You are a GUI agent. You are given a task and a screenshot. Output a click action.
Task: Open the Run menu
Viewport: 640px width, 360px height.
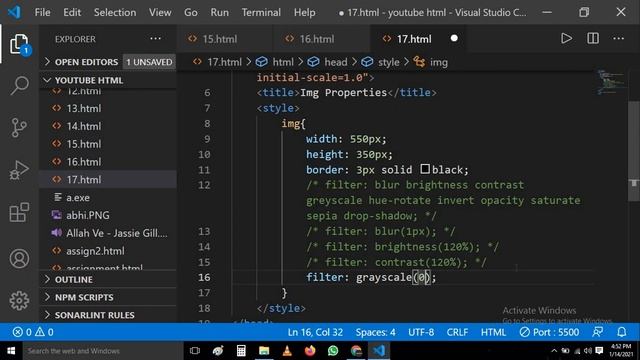(x=220, y=13)
